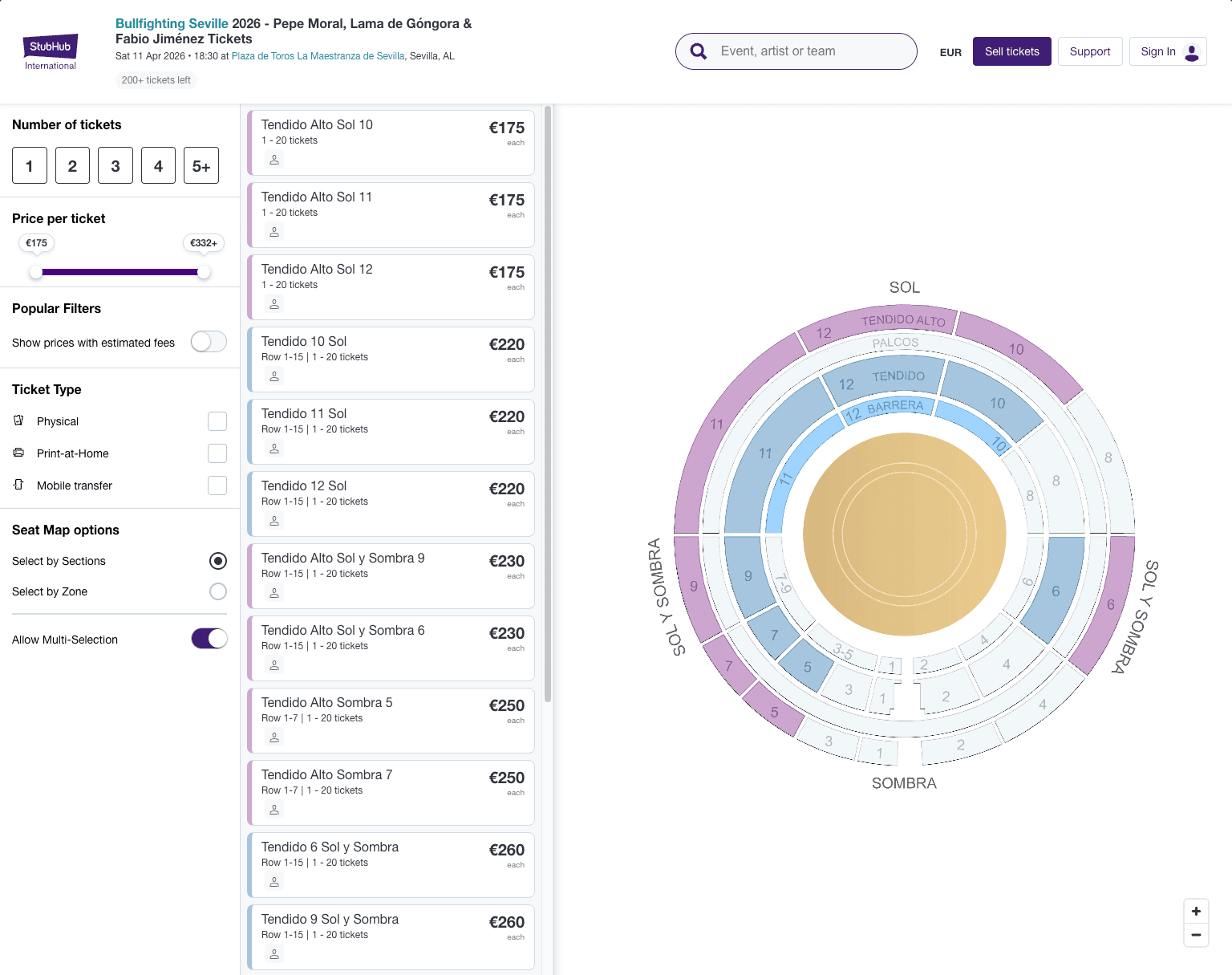The height and width of the screenshot is (975, 1232).
Task: Select 2 tickets quantity
Action: pyautogui.click(x=72, y=165)
